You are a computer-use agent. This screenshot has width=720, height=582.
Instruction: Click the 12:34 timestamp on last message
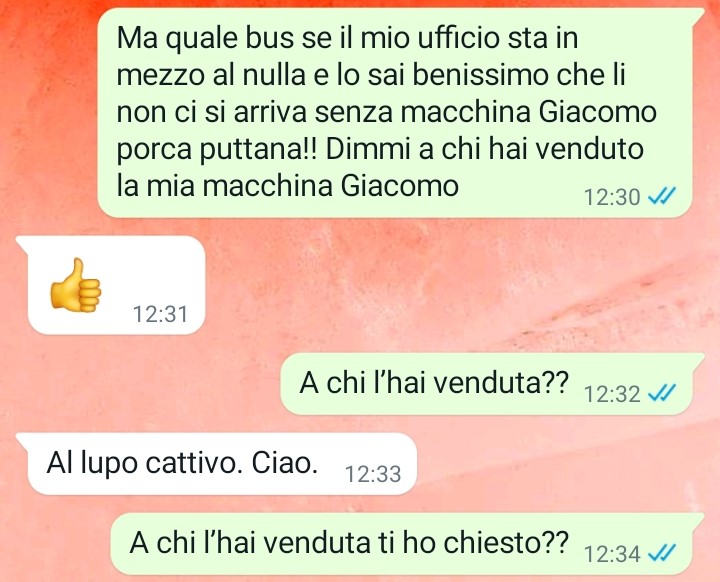pos(612,554)
